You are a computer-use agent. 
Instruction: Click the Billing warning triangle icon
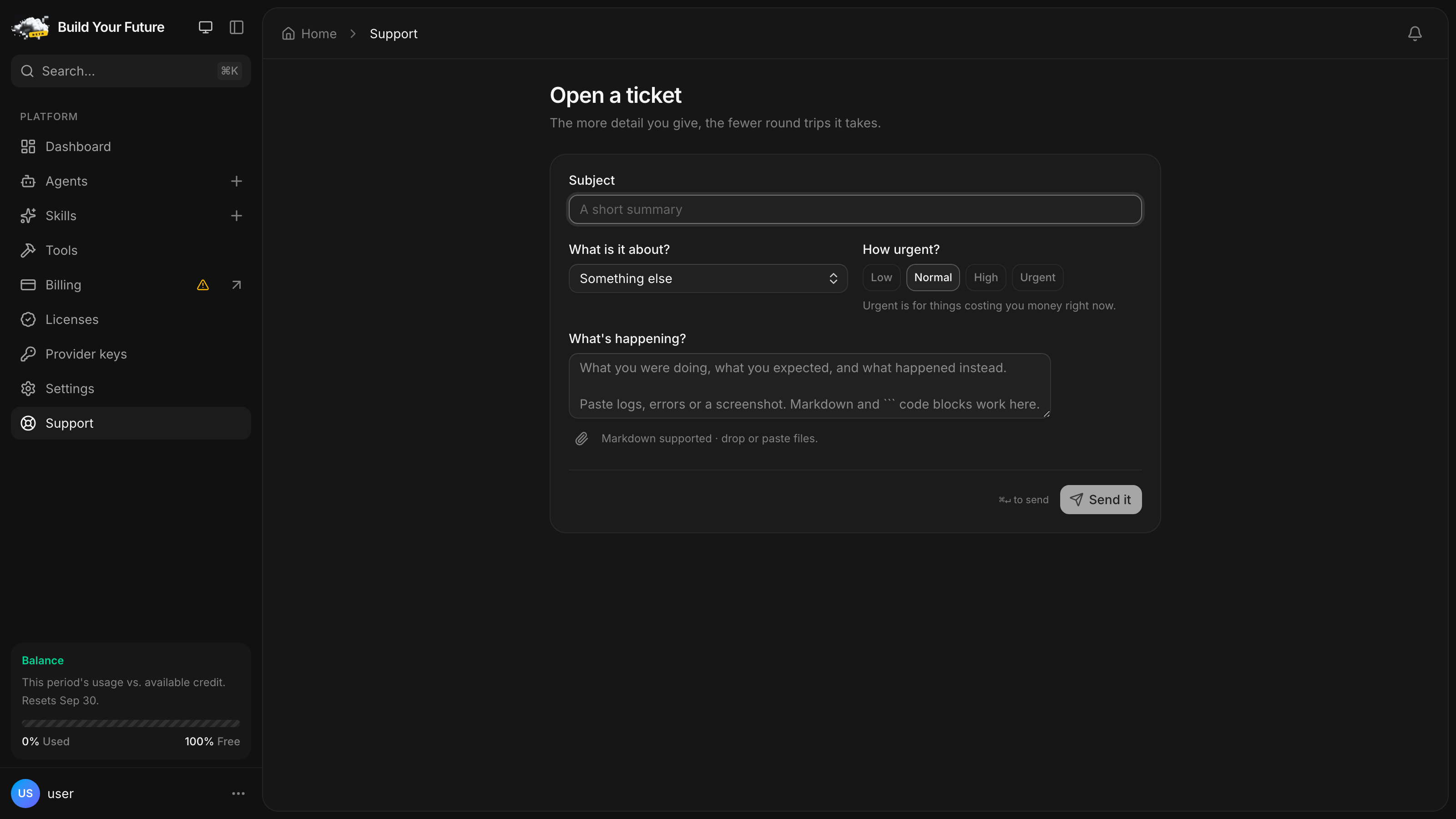(x=203, y=285)
